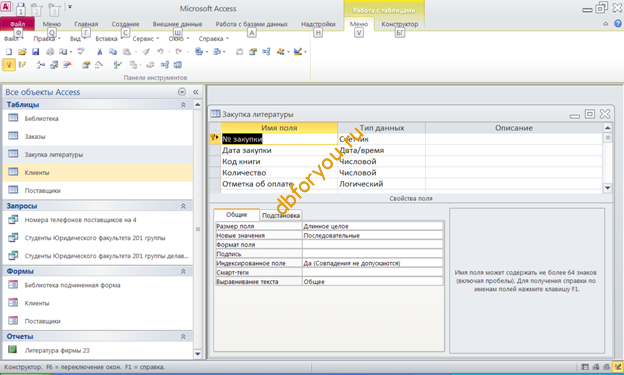Click the Print toolbar icon
The width and height of the screenshot is (624, 375).
point(50,52)
